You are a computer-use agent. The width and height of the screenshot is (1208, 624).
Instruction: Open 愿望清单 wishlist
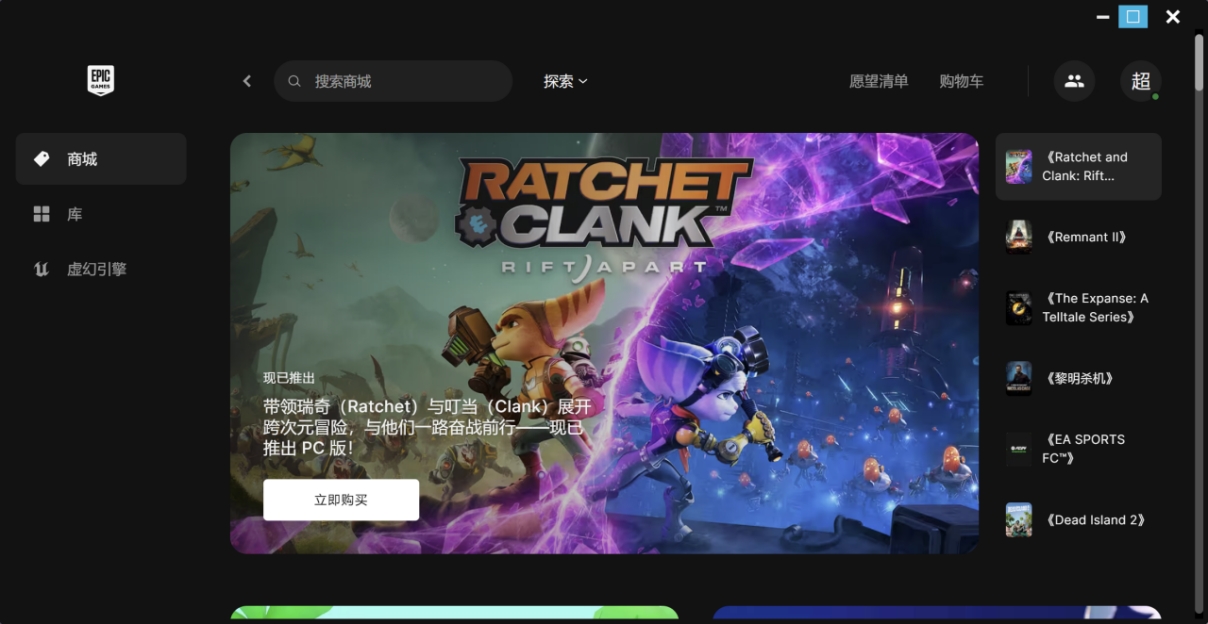(879, 81)
